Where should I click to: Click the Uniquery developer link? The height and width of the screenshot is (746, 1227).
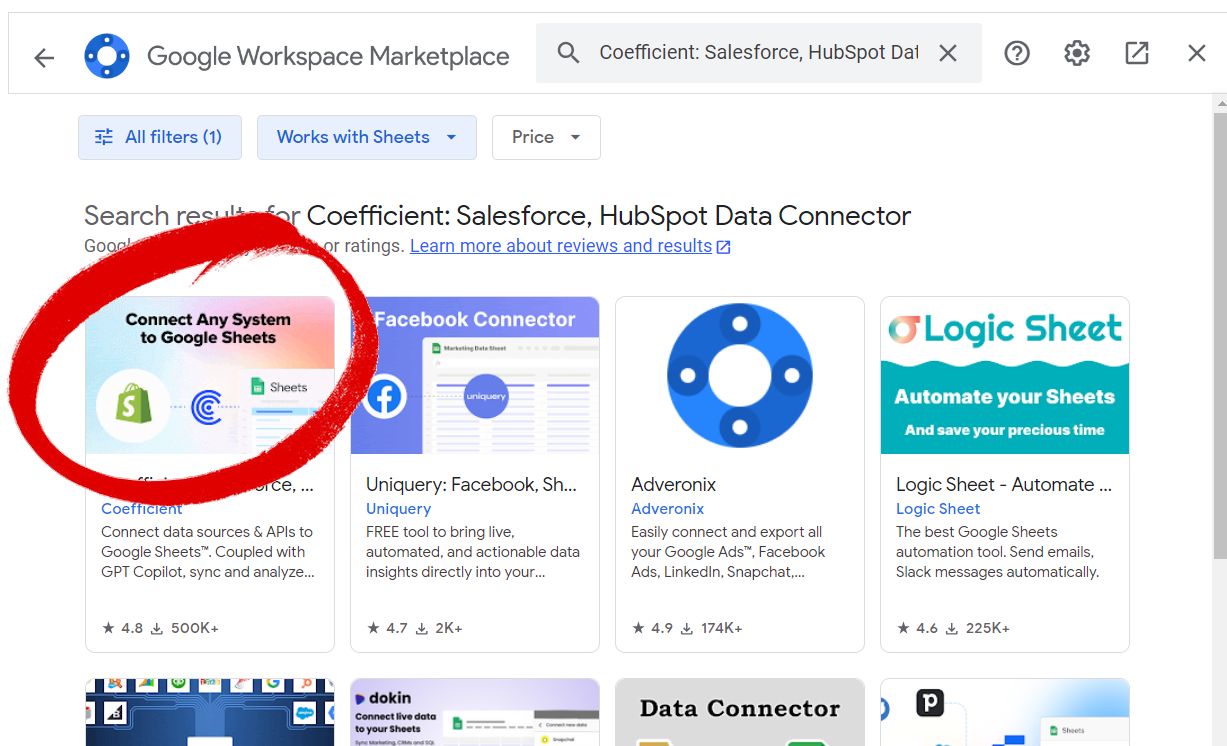(x=398, y=509)
